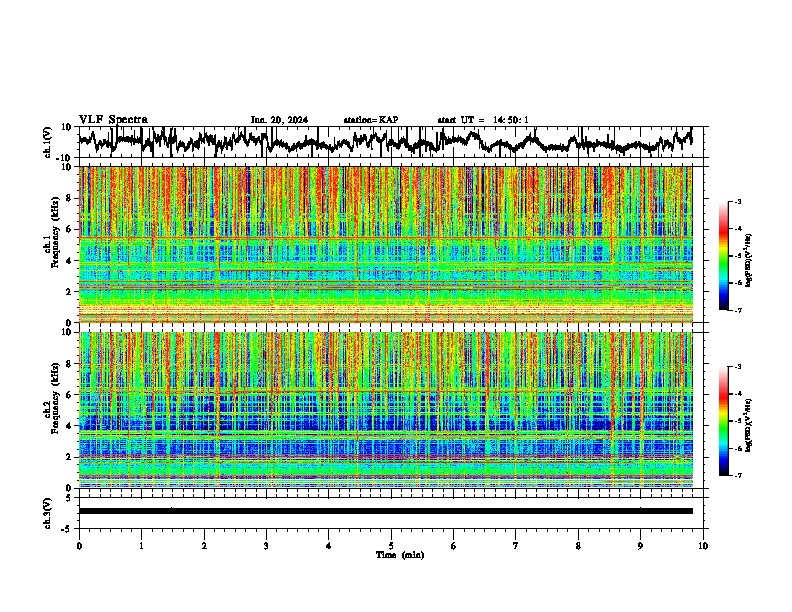Click the time axis tick label "4"
Image resolution: width=792 pixels, height=612 pixels.
328,546
